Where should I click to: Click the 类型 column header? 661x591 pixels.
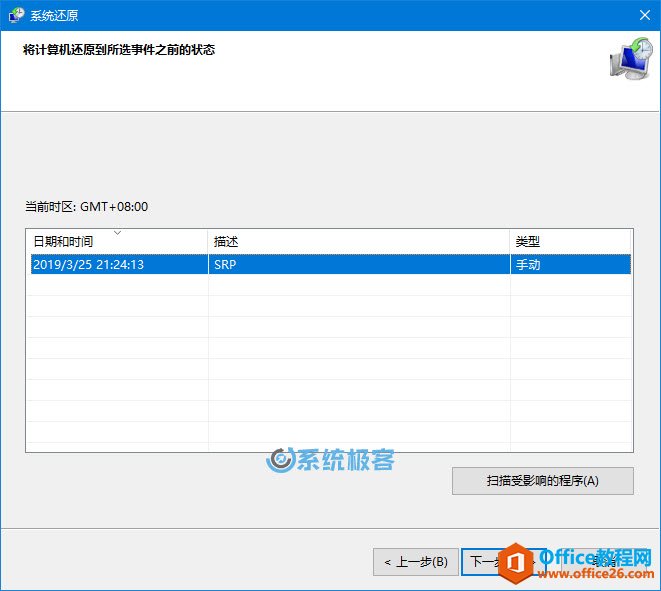(570, 242)
